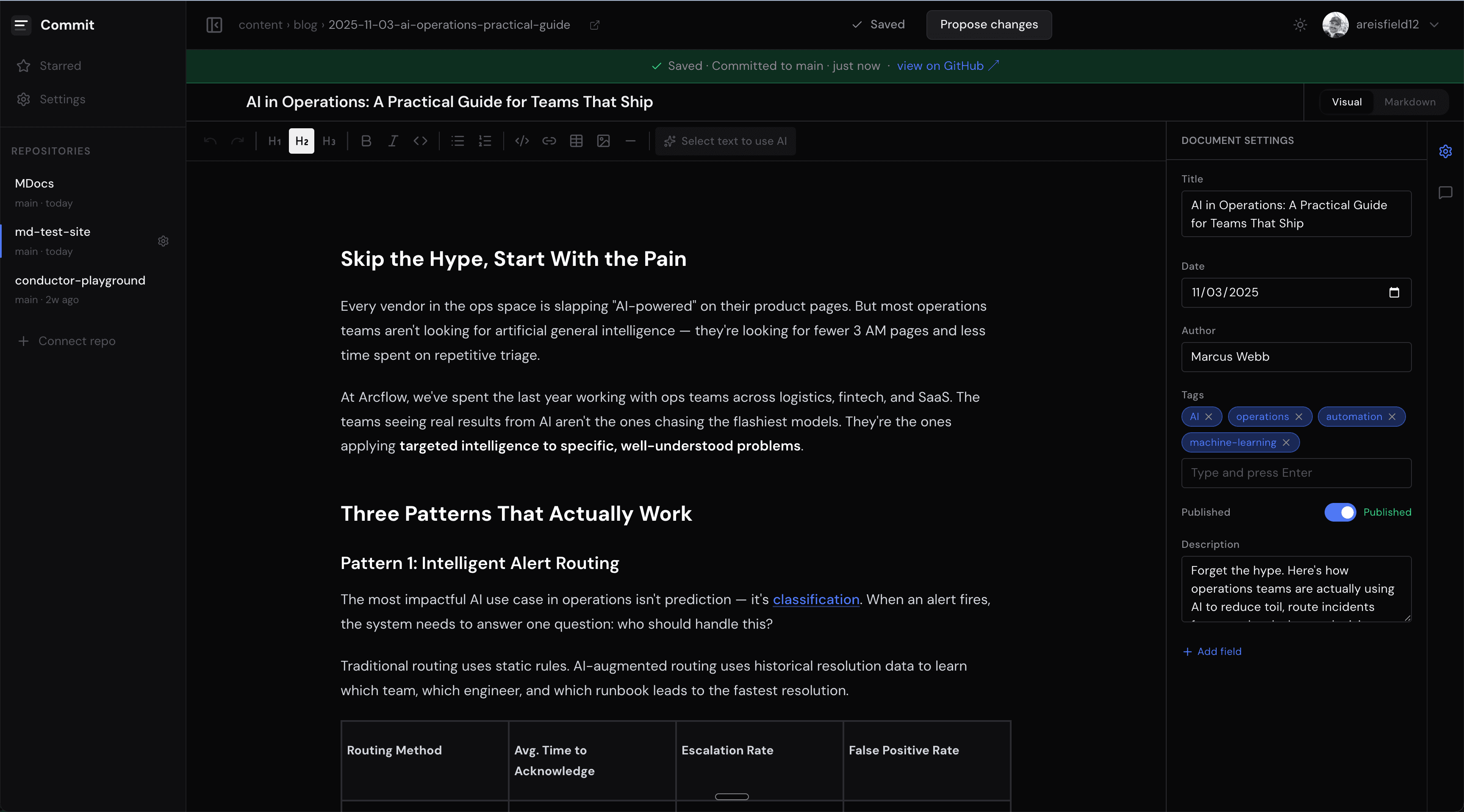Screen dimensions: 1464x812
Task: Insert a code block
Action: click(x=522, y=141)
